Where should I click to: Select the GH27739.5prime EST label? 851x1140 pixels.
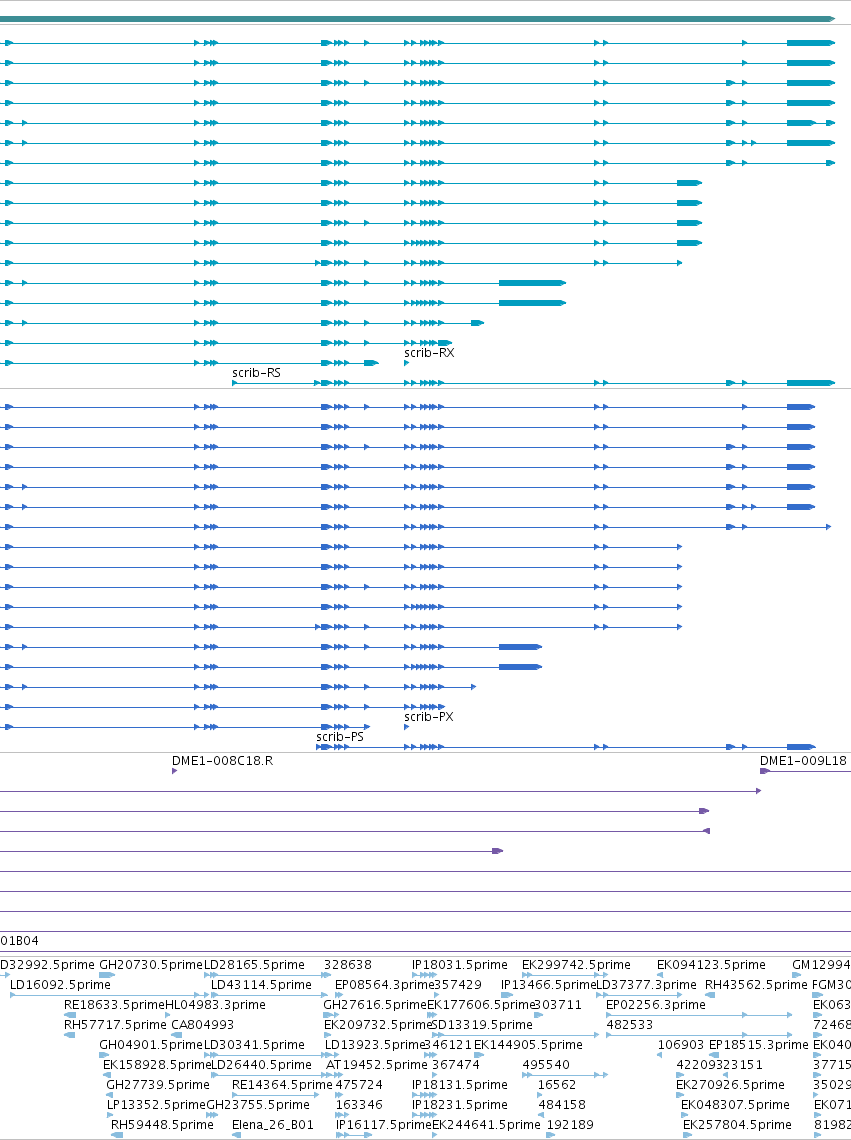pos(158,1085)
